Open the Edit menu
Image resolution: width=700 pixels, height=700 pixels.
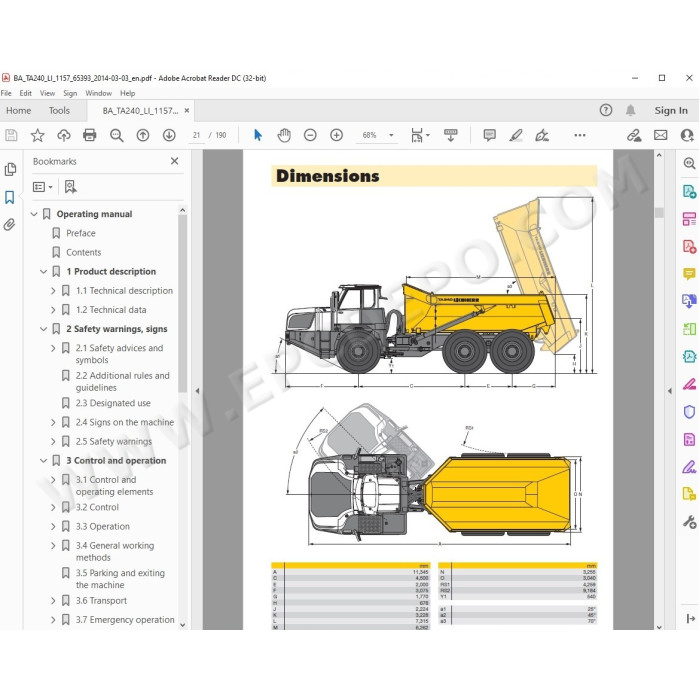coord(25,93)
